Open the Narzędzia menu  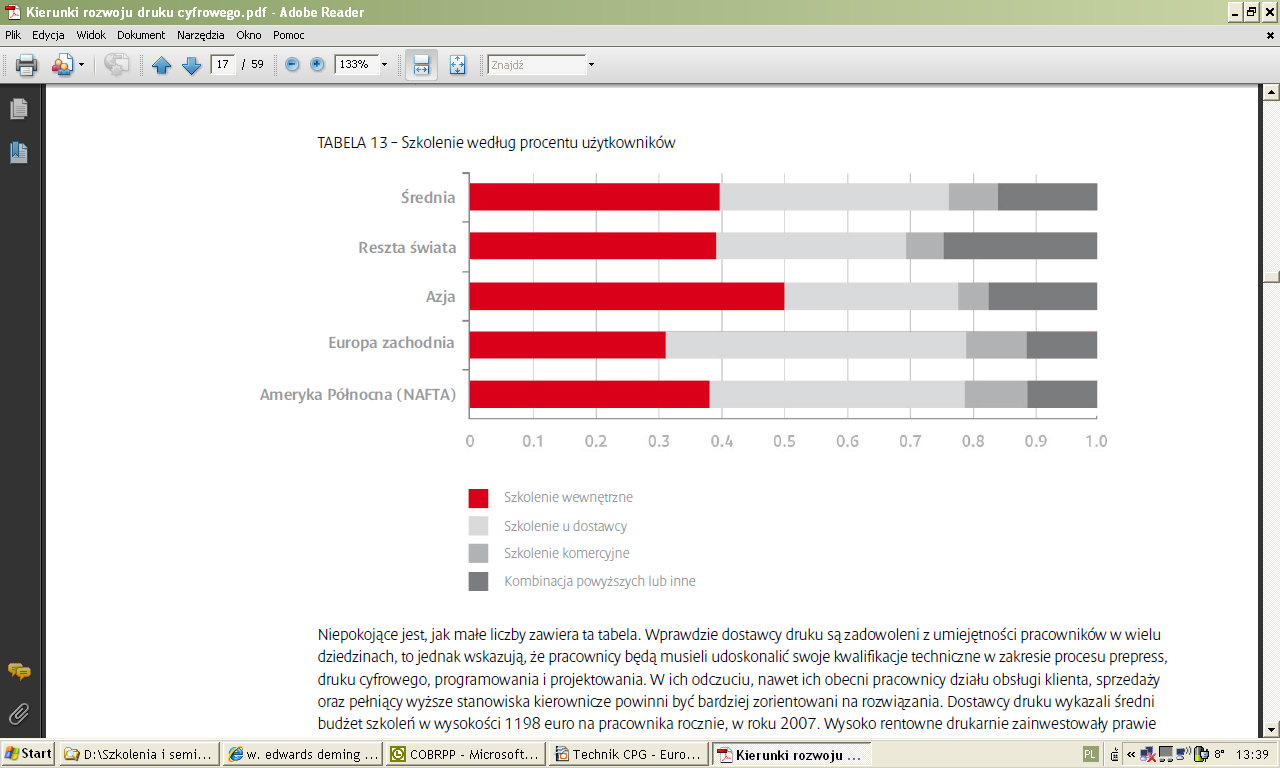[201, 34]
